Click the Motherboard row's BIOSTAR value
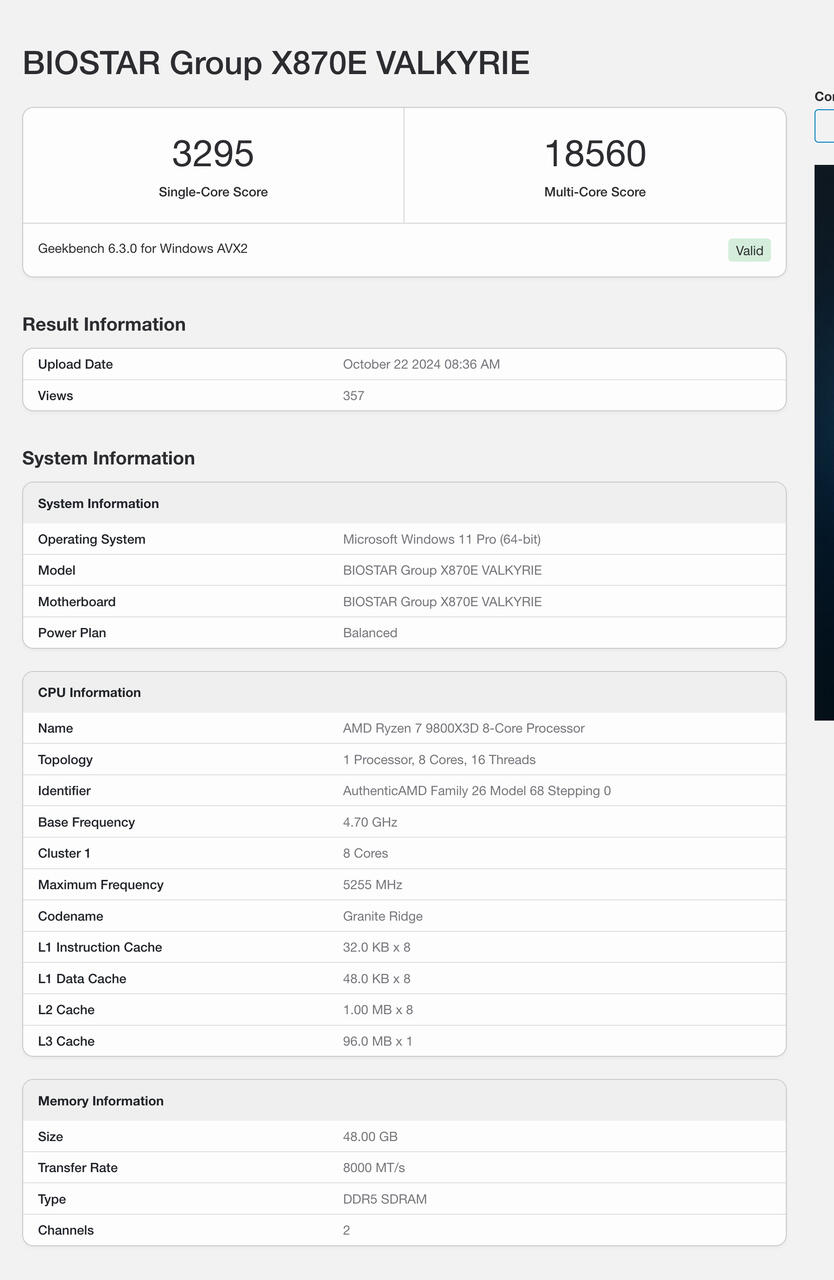This screenshot has width=834, height=1280. [442, 602]
